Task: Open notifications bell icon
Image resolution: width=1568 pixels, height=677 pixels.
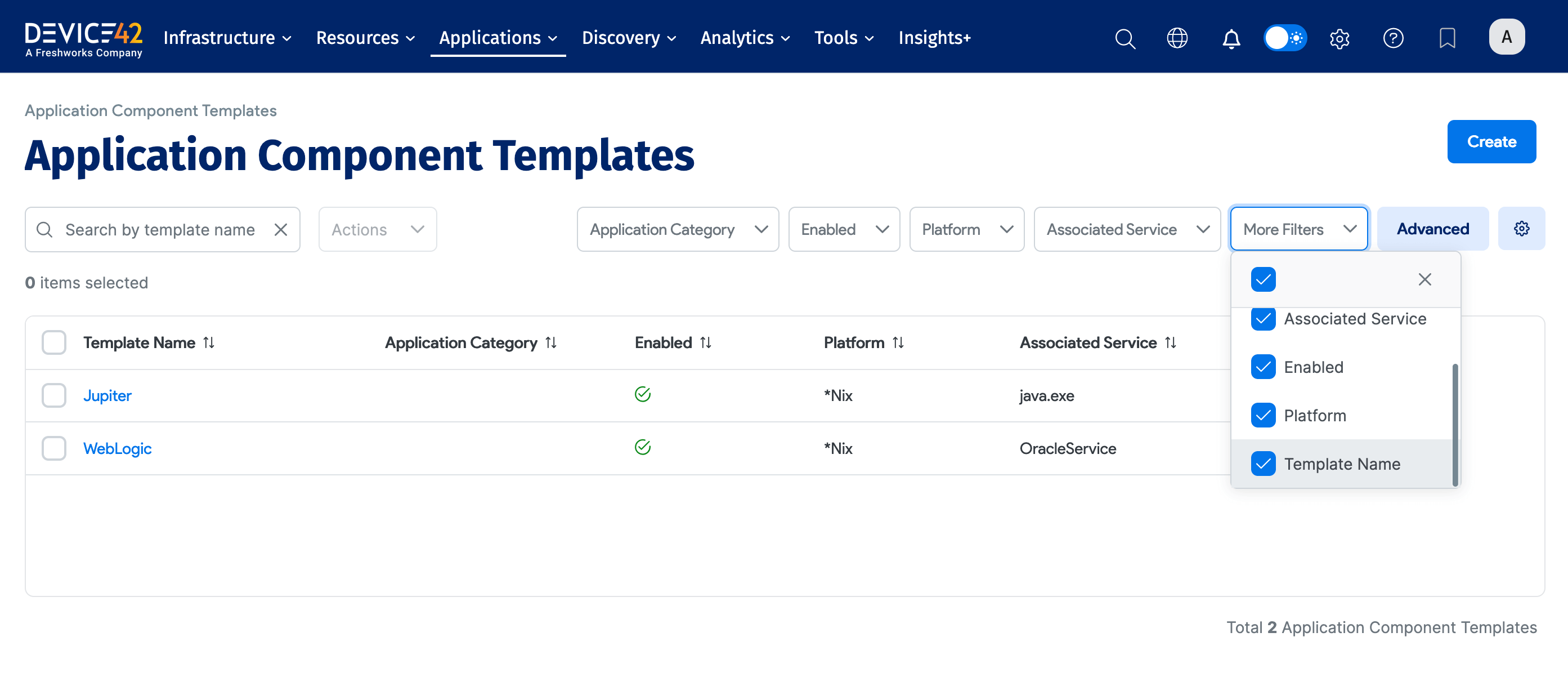Action: [x=1231, y=38]
